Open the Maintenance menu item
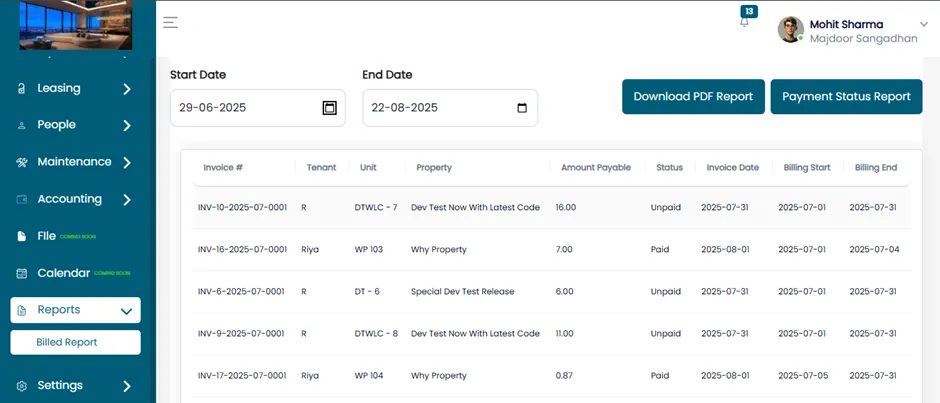The width and height of the screenshot is (940, 403). tap(76, 162)
